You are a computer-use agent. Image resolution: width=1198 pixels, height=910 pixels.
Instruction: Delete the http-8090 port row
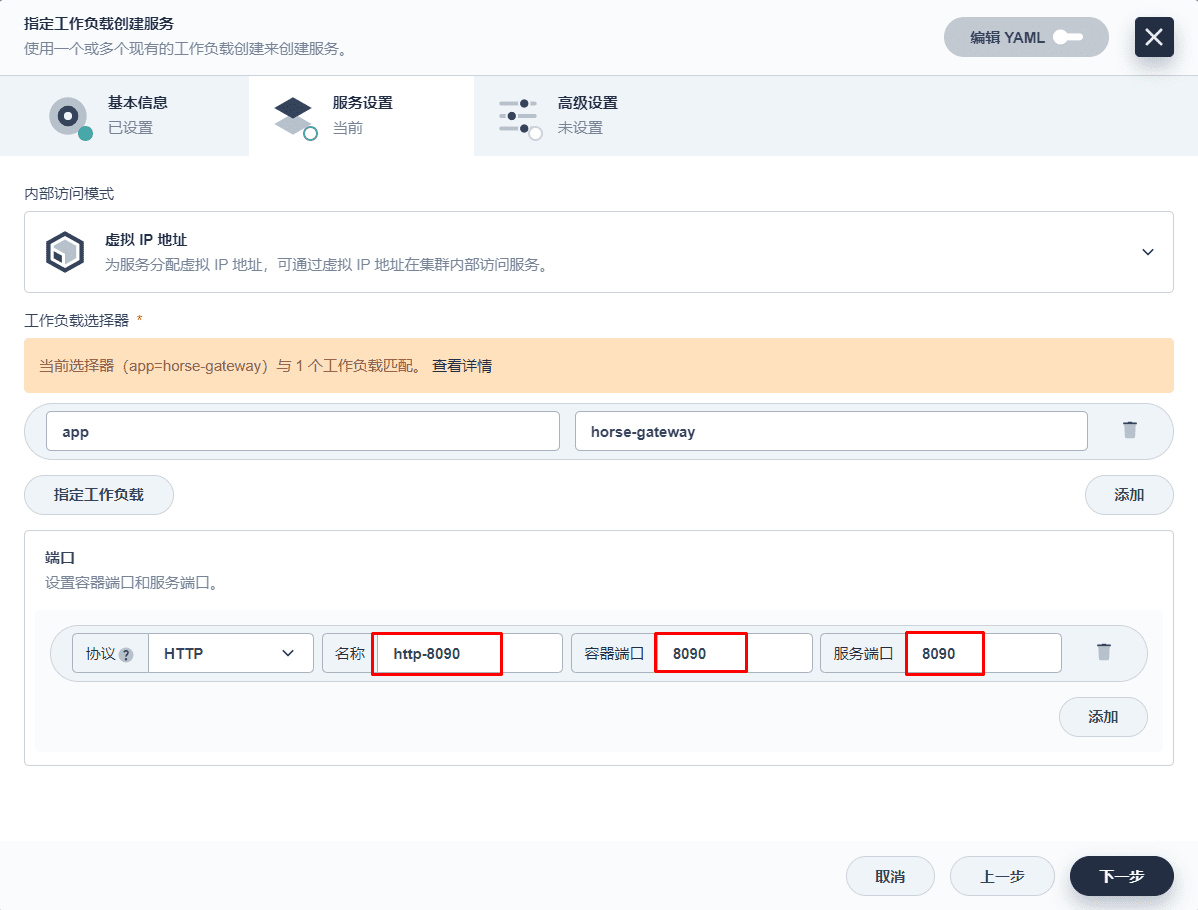point(1104,652)
